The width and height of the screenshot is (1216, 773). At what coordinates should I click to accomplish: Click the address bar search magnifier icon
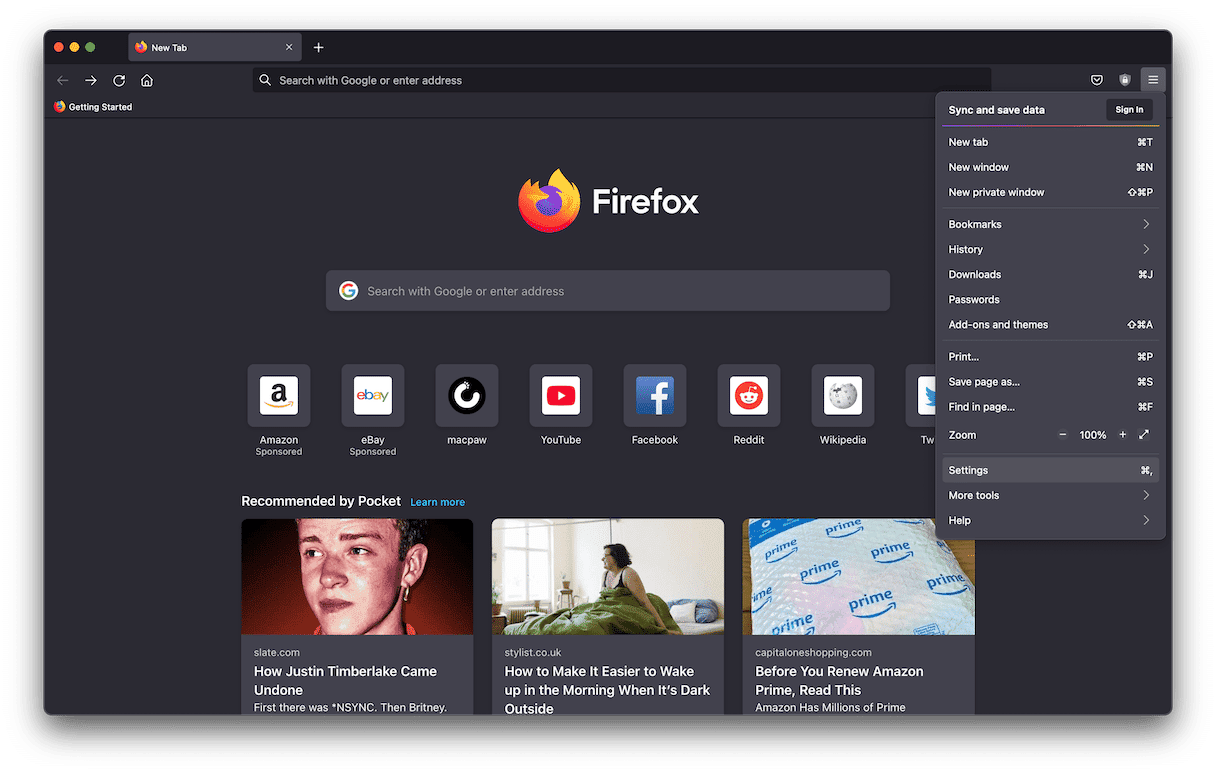(x=265, y=80)
